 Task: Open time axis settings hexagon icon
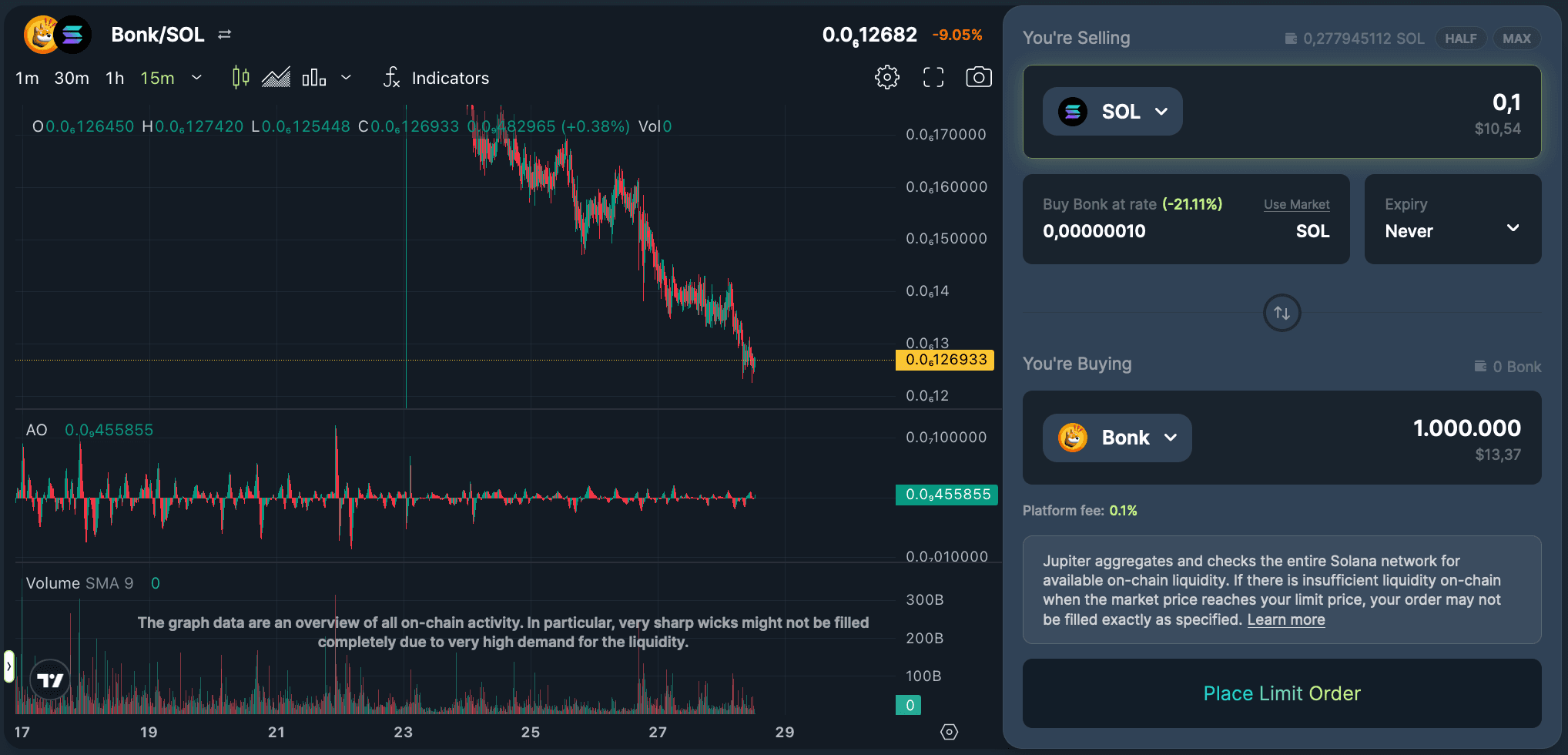pyautogui.click(x=950, y=732)
